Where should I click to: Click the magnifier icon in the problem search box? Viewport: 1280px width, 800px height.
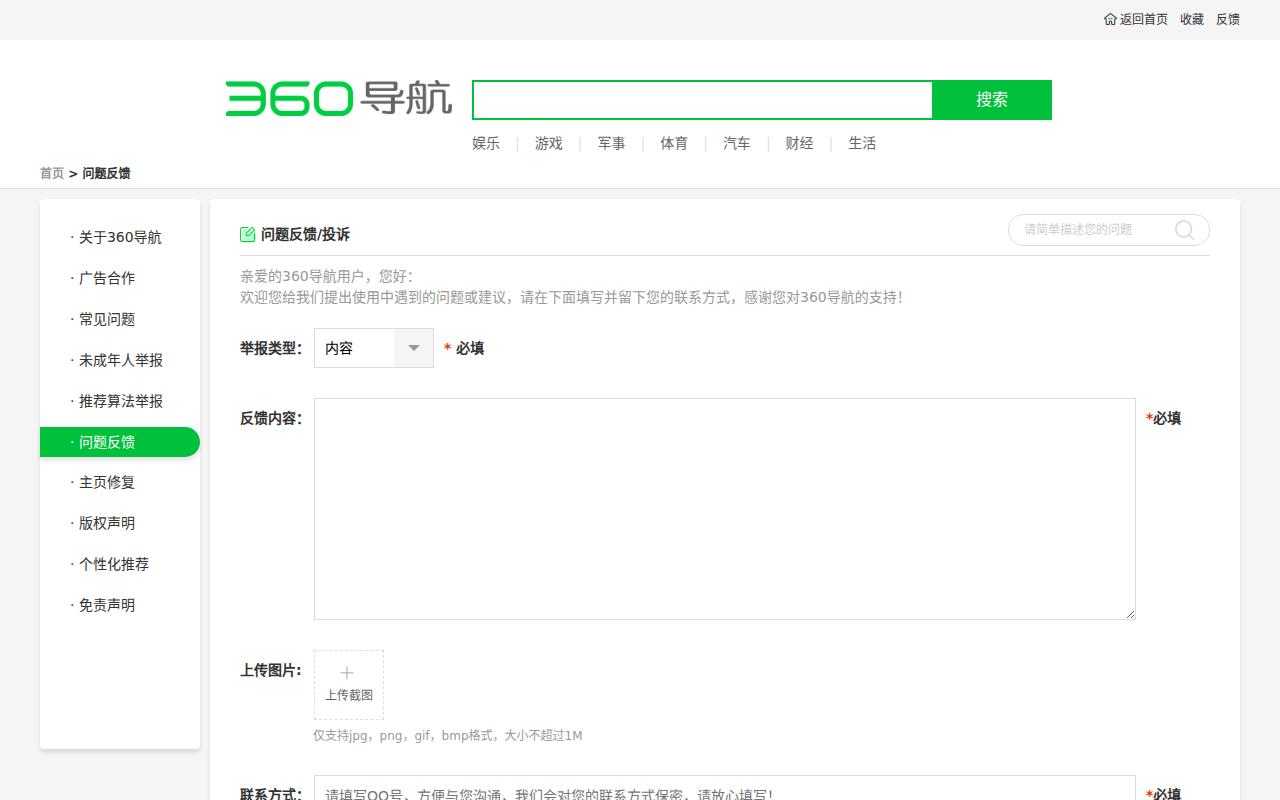(1184, 230)
